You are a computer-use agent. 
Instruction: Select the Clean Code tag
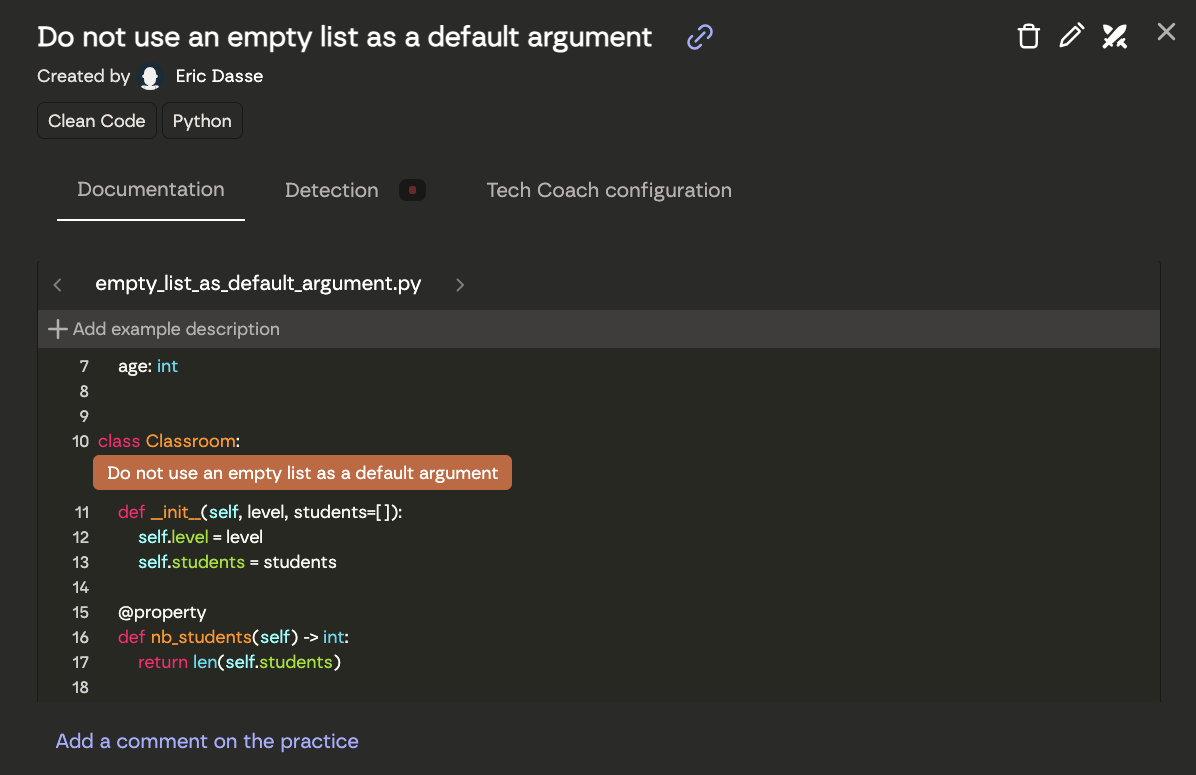[97, 121]
